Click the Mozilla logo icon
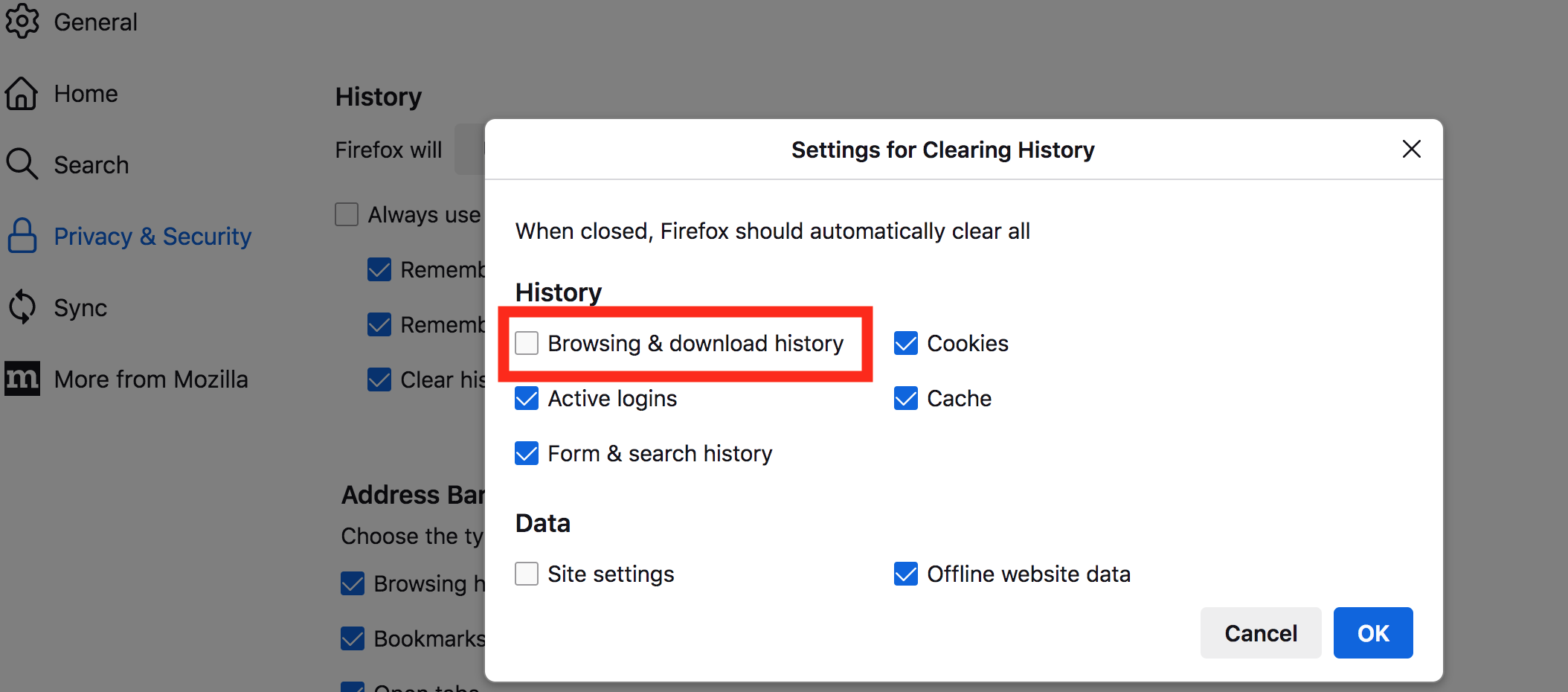1568x692 pixels. [x=22, y=379]
